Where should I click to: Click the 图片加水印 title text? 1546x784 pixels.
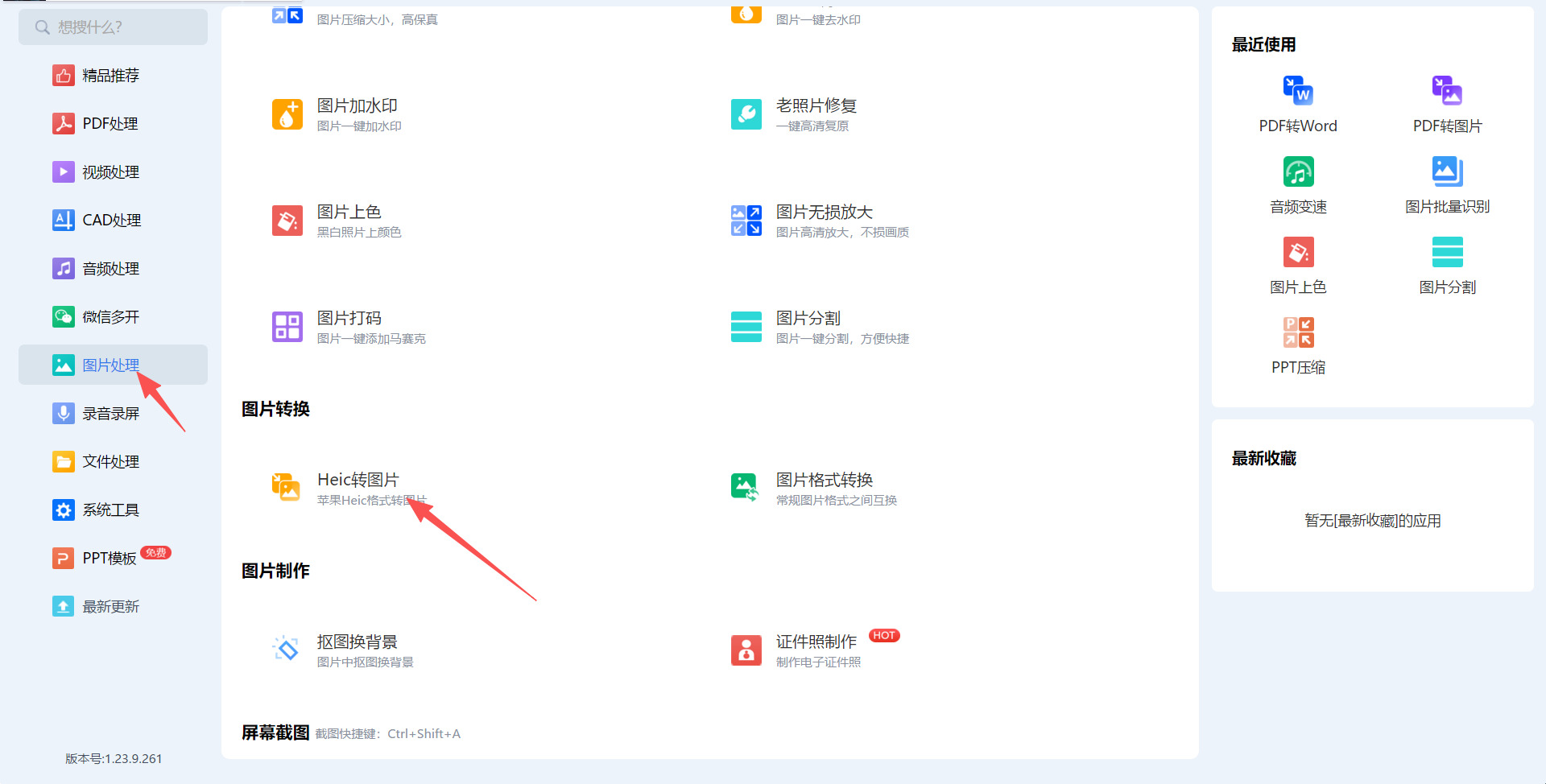[x=358, y=105]
